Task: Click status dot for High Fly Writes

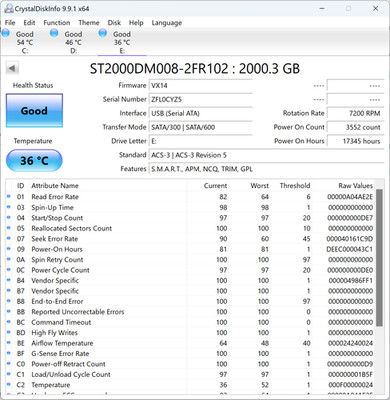Action: 9,332
